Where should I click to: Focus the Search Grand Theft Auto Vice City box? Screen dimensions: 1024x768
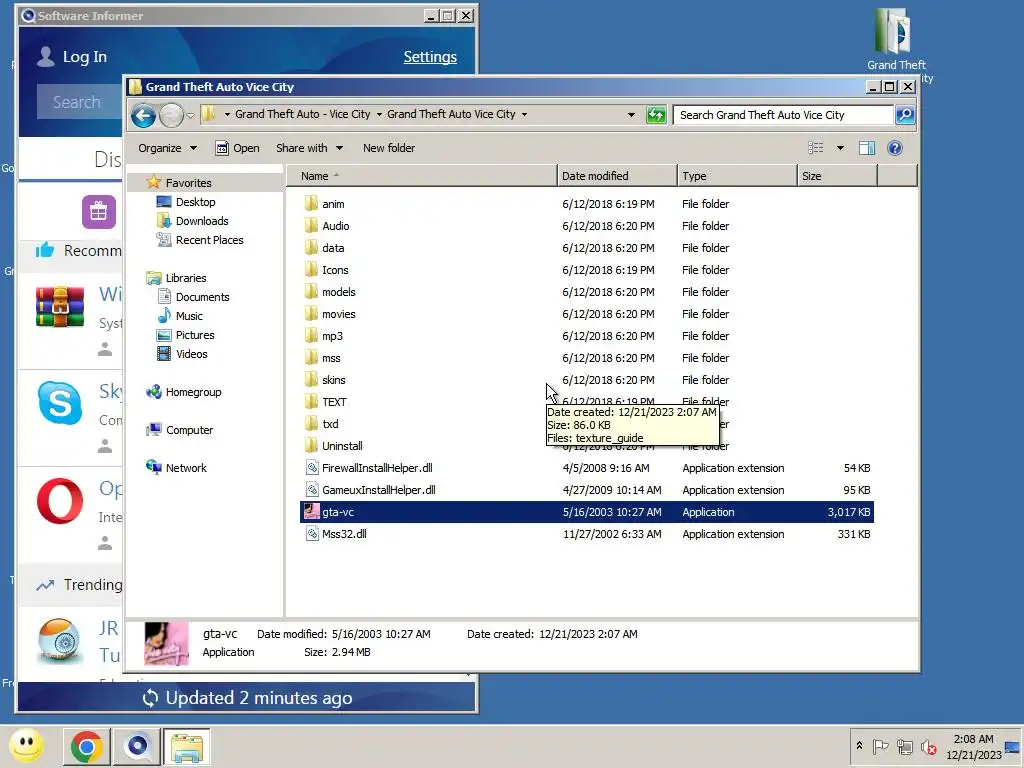(x=782, y=115)
